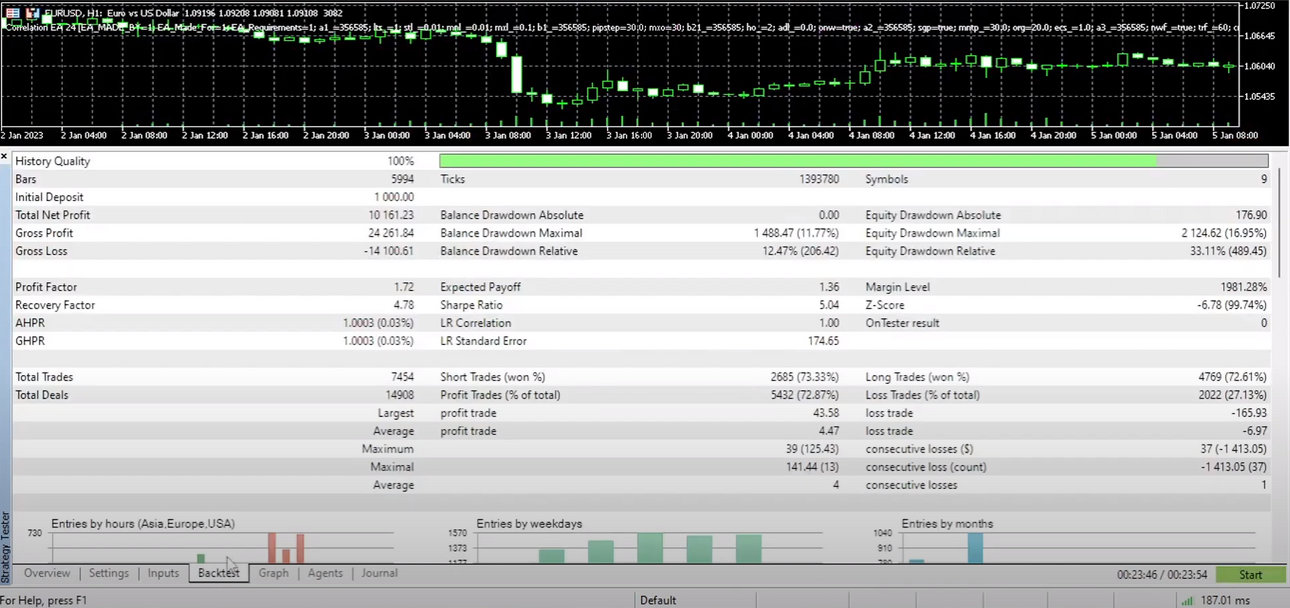Click the Entries by months chart title
The image size is (1290, 608).
click(x=947, y=523)
